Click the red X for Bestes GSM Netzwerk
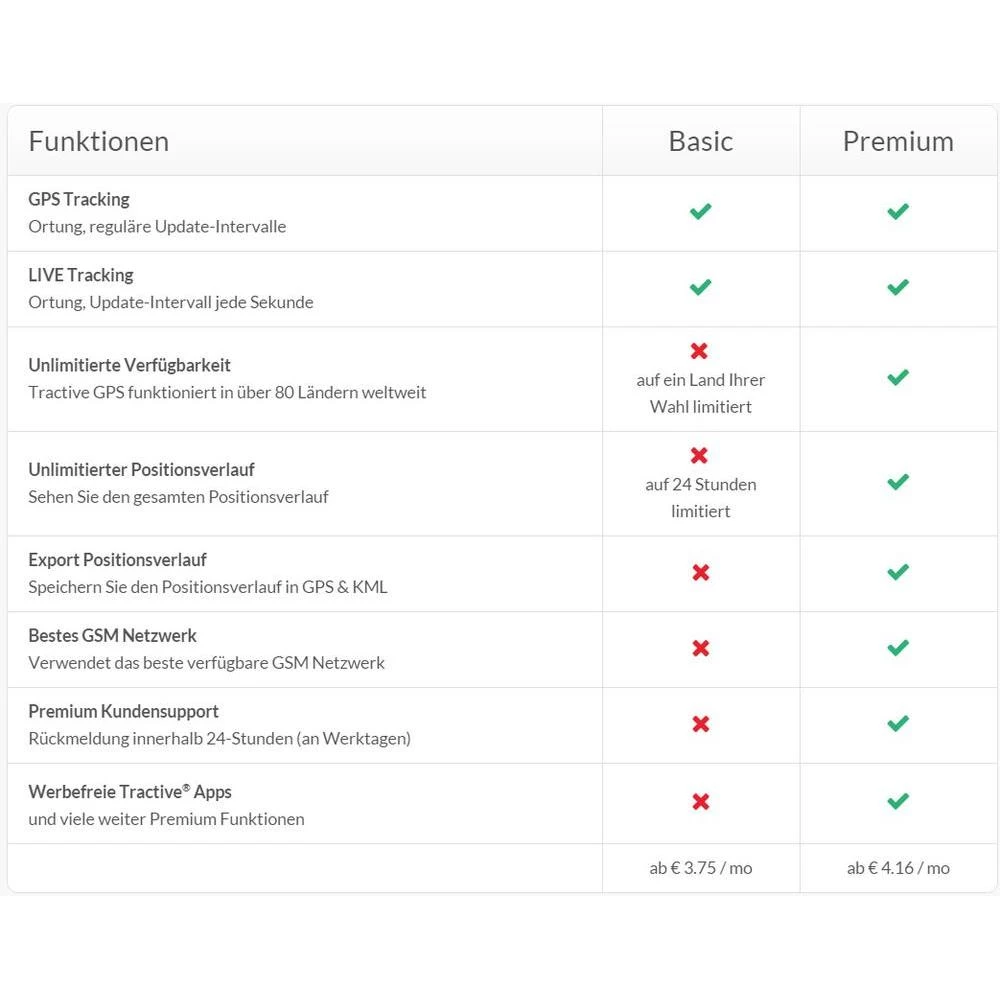Screen dimensions: 1000x1000 tap(700, 649)
